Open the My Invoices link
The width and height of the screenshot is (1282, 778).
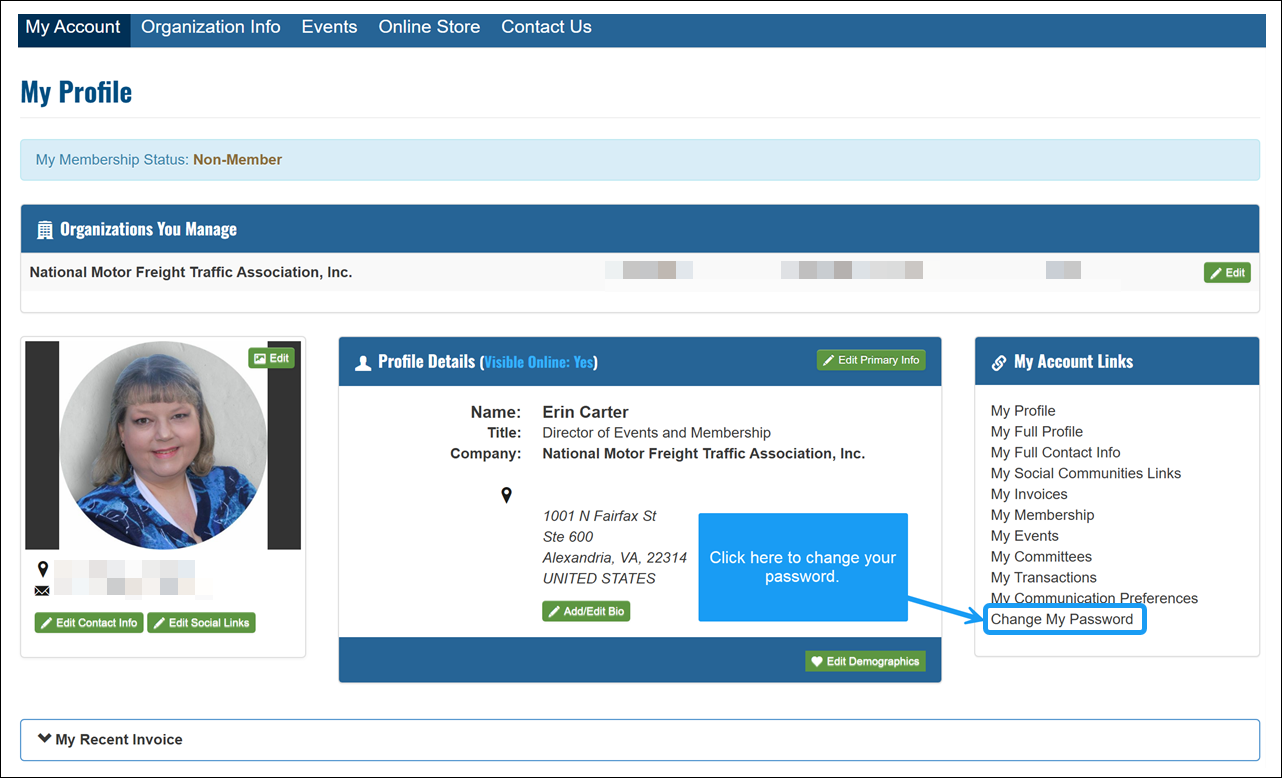[x=1029, y=494]
